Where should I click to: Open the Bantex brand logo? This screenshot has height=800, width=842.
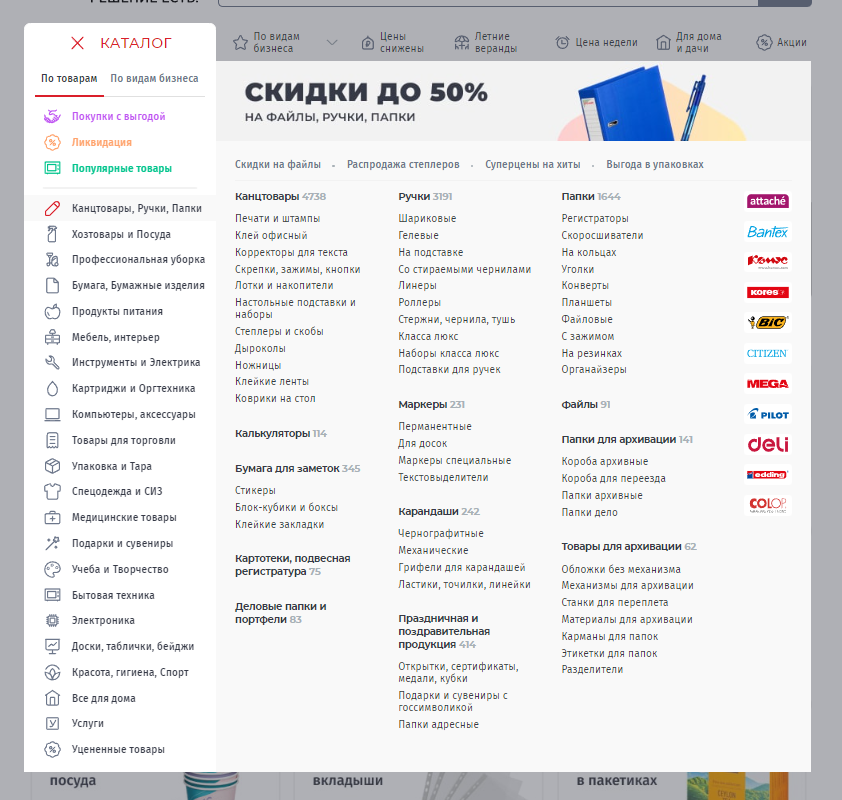[767, 232]
